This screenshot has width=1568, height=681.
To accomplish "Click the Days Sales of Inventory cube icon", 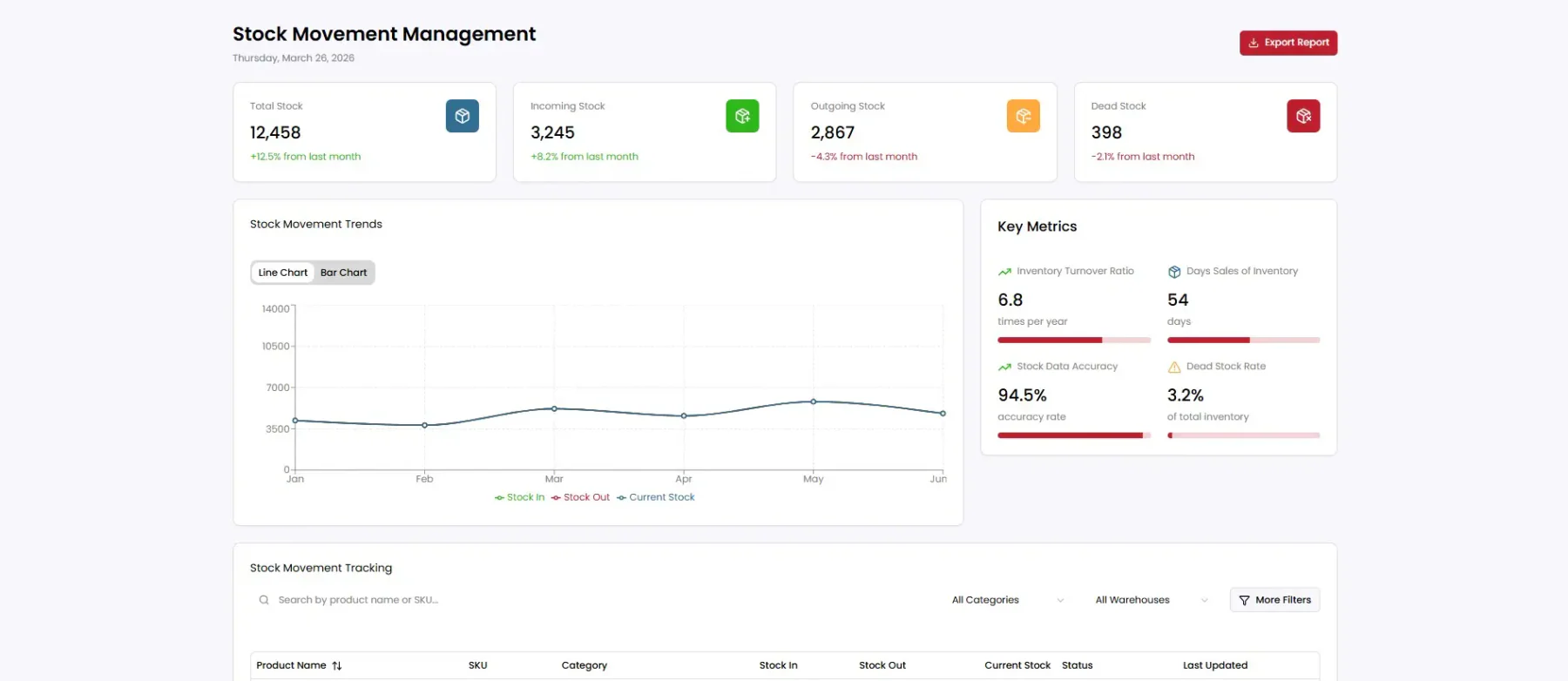I will pos(1174,272).
